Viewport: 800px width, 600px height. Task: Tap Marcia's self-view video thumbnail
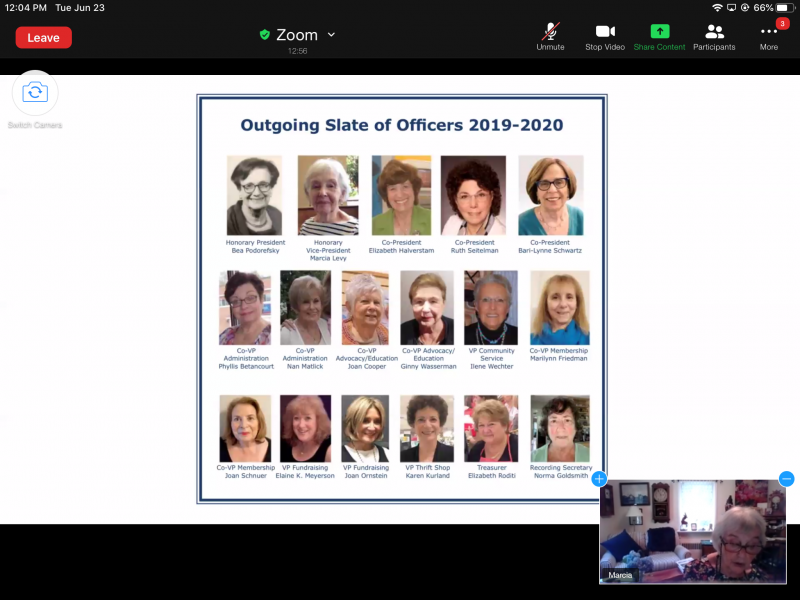pyautogui.click(x=692, y=531)
